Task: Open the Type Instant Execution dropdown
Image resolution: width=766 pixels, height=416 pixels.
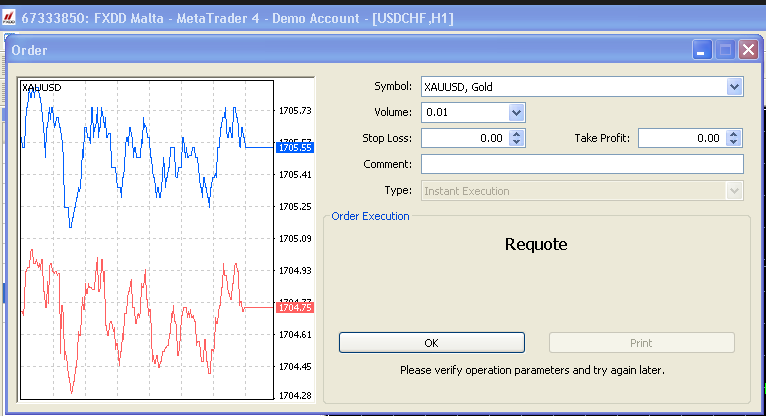Action: pos(735,190)
